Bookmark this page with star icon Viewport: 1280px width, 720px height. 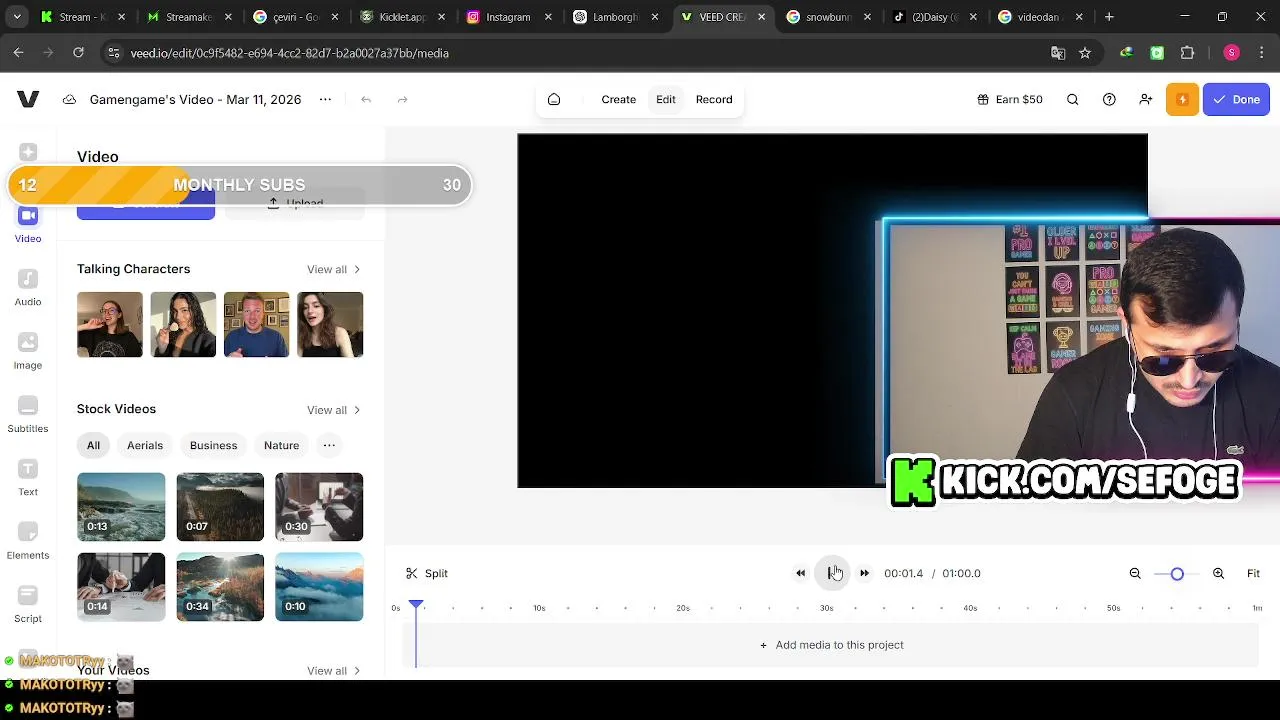[1085, 53]
